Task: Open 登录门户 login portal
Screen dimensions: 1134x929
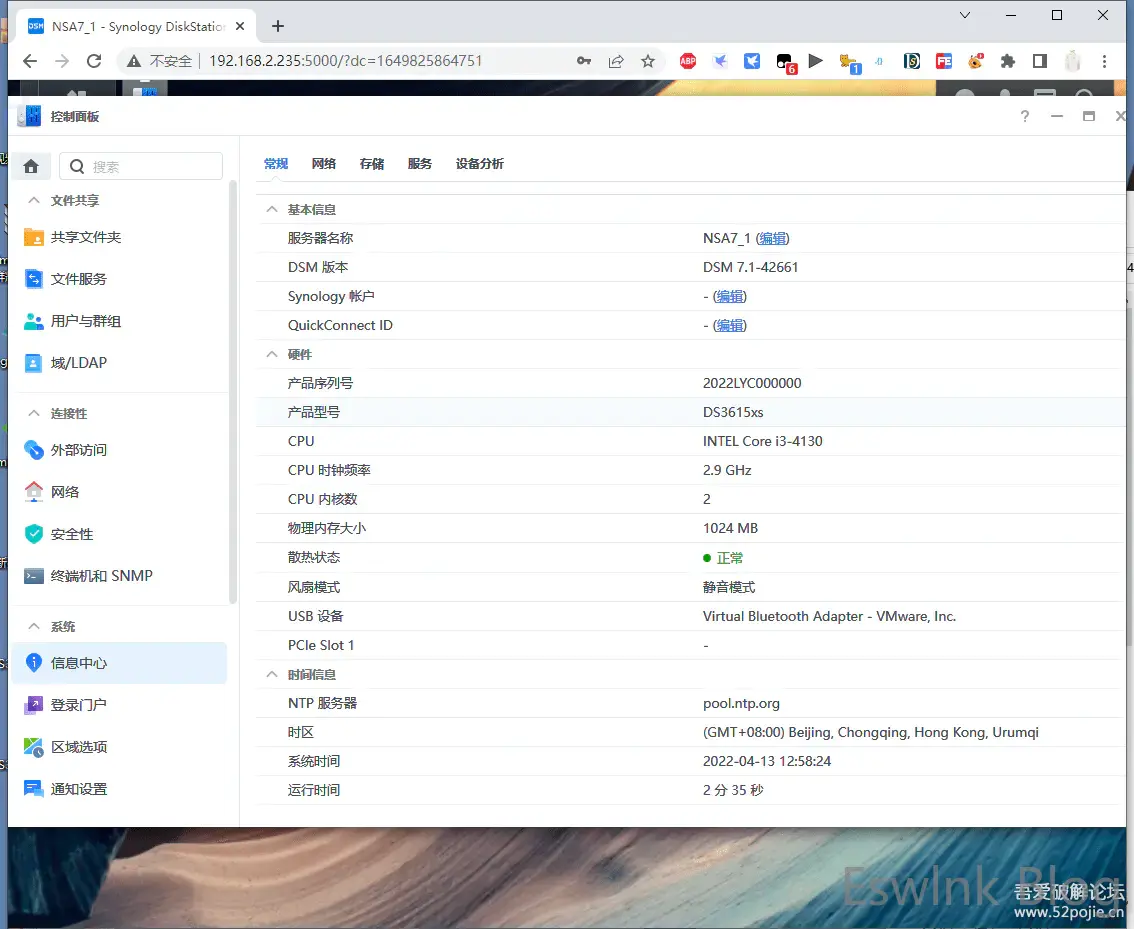Action: click(78, 705)
